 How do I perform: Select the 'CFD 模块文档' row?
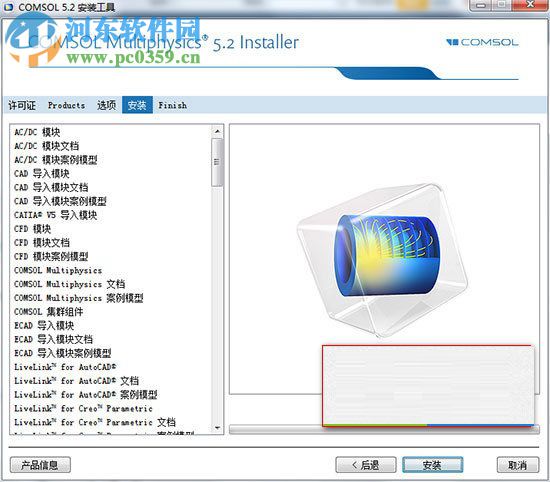pos(111,242)
